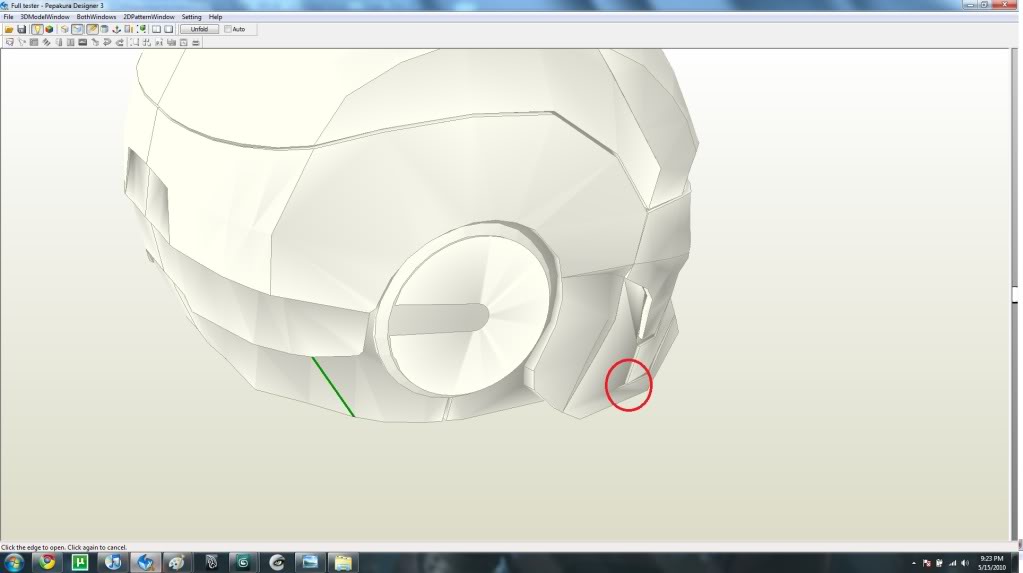The width and height of the screenshot is (1023, 573).
Task: Click the arrow pointer tool in second toolbar
Action: click(22, 42)
